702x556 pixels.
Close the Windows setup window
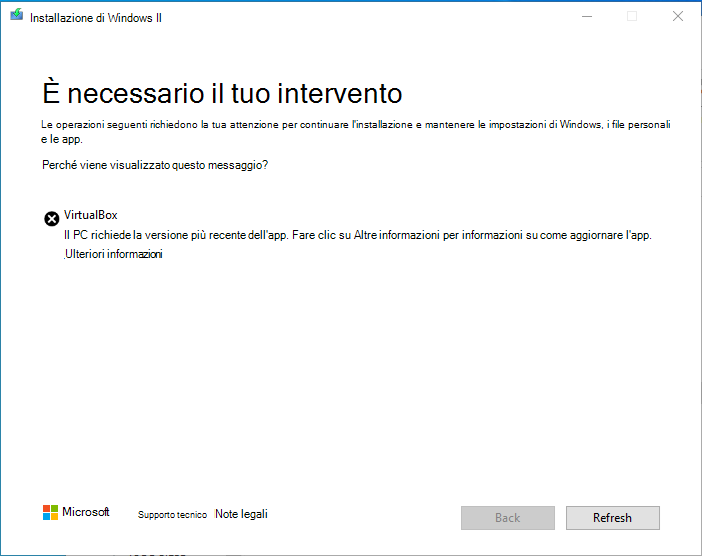(x=678, y=17)
